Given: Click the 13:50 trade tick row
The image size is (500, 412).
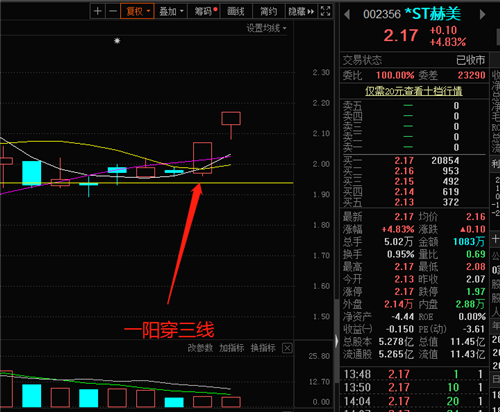Looking at the screenshot, I should (414, 388).
